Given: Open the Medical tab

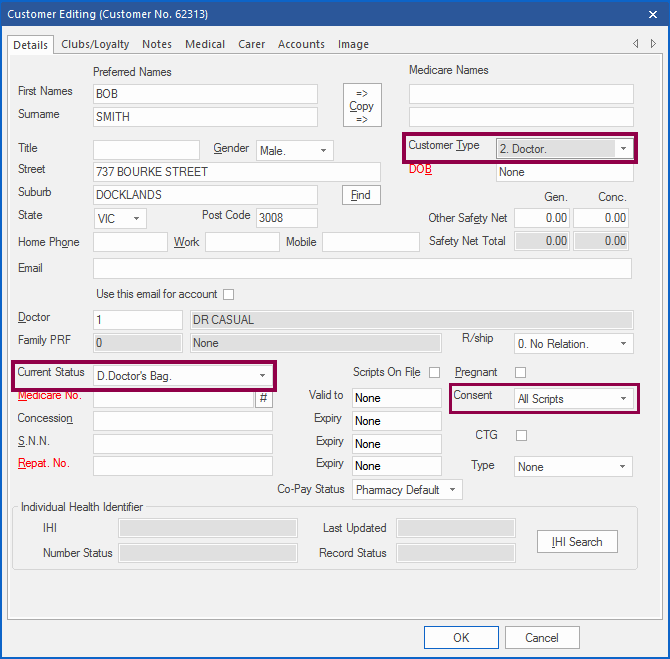Looking at the screenshot, I should coord(205,44).
